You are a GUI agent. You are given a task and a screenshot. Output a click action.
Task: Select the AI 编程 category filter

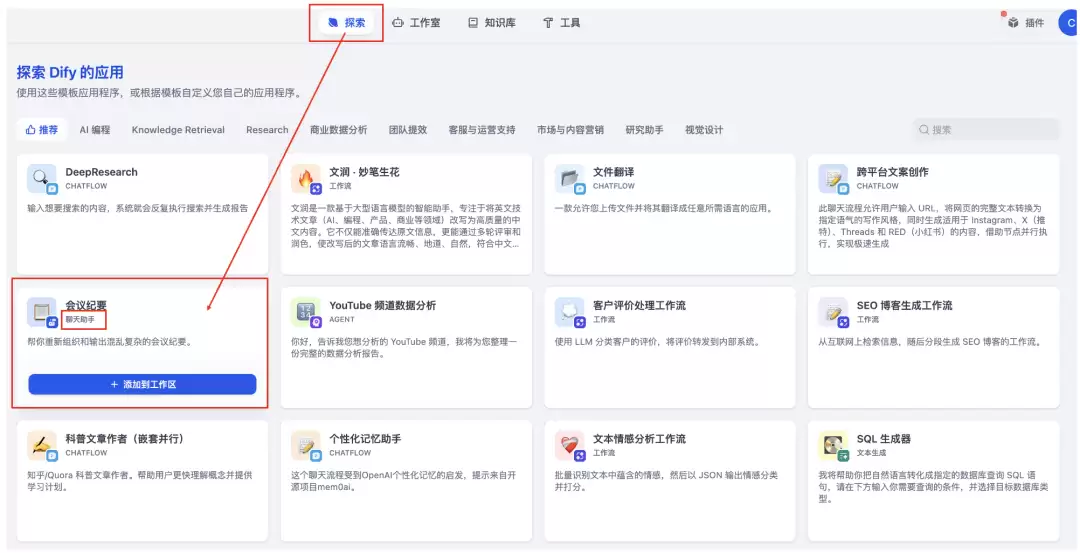94,129
